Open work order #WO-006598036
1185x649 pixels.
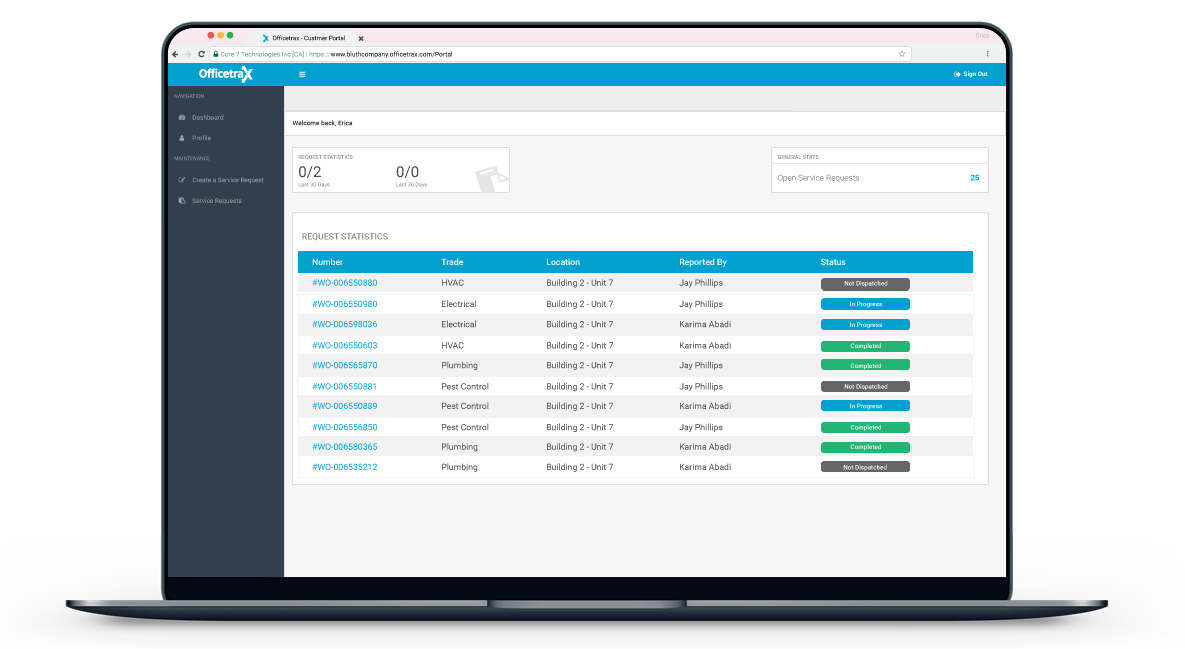[344, 324]
